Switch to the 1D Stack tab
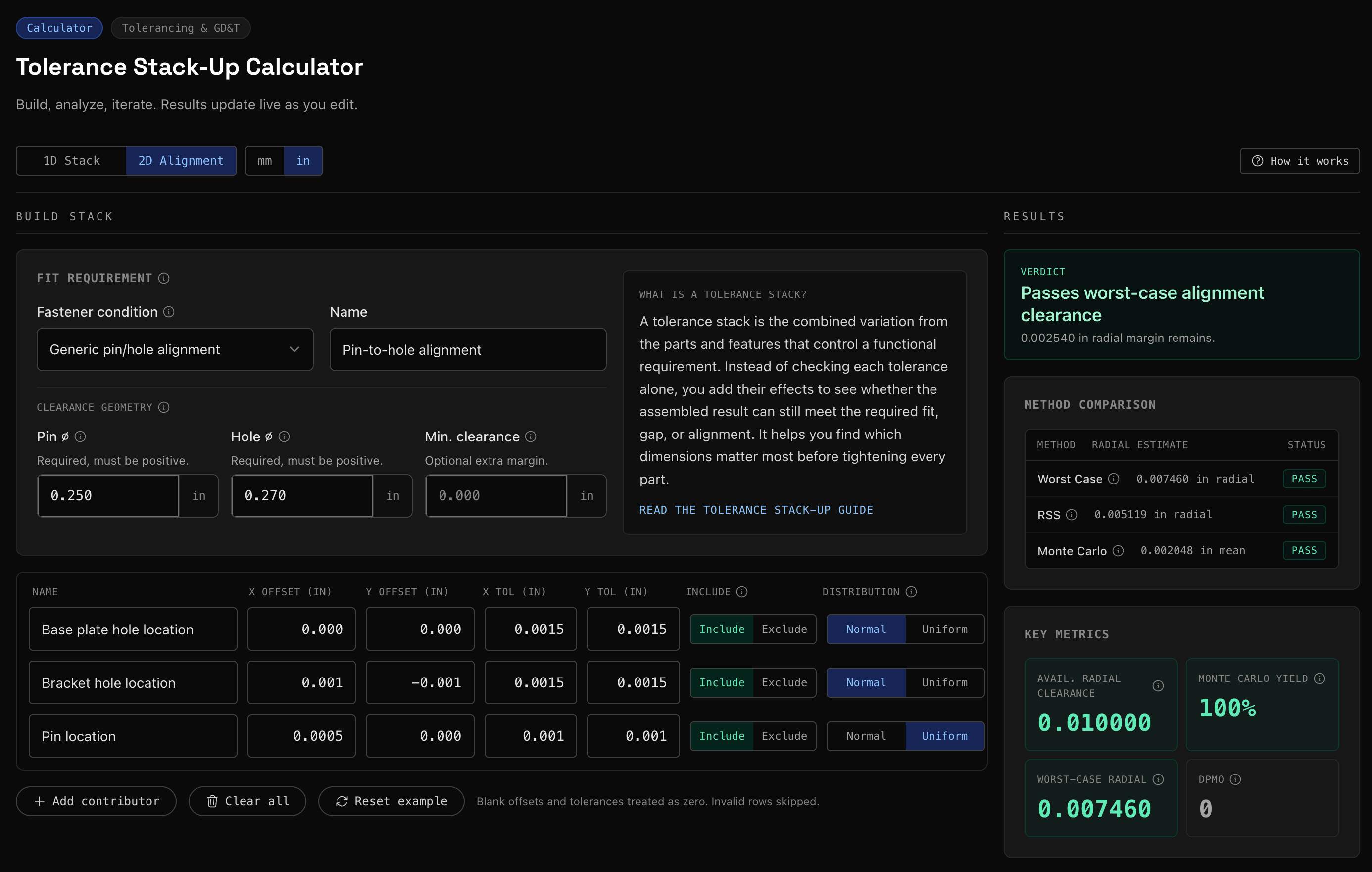 click(72, 161)
